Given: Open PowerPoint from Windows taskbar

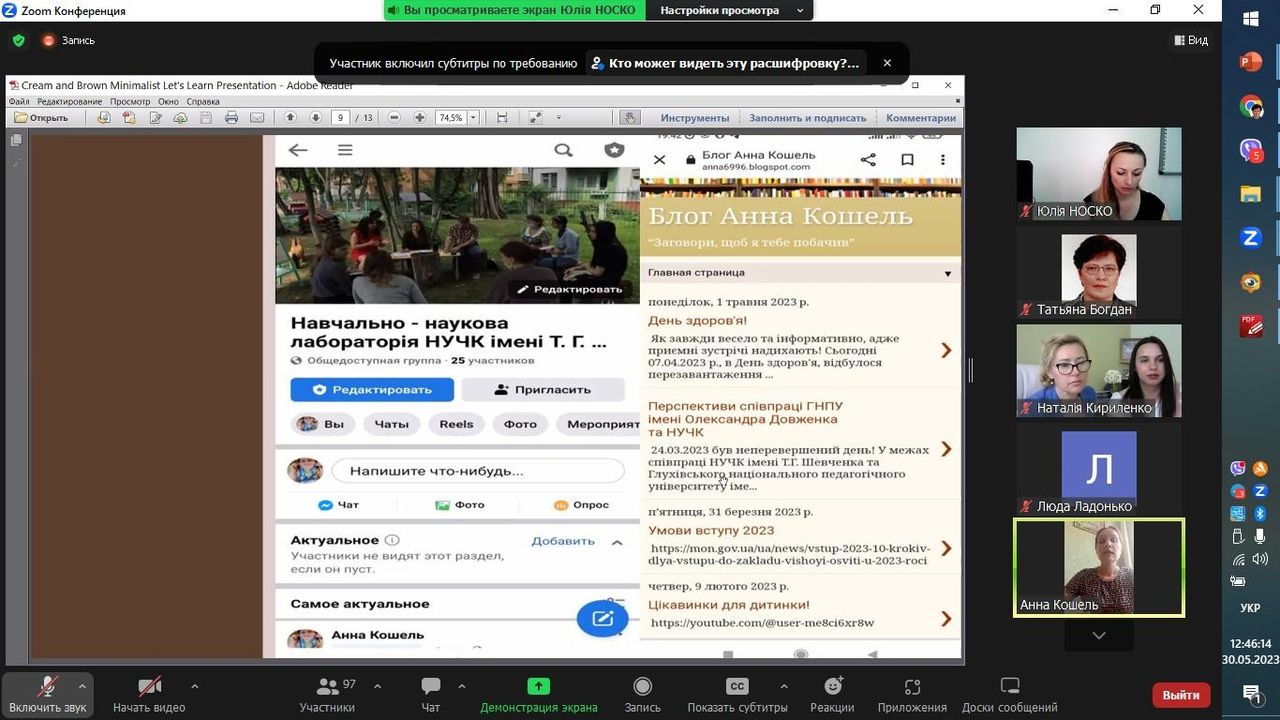Looking at the screenshot, I should (1251, 62).
